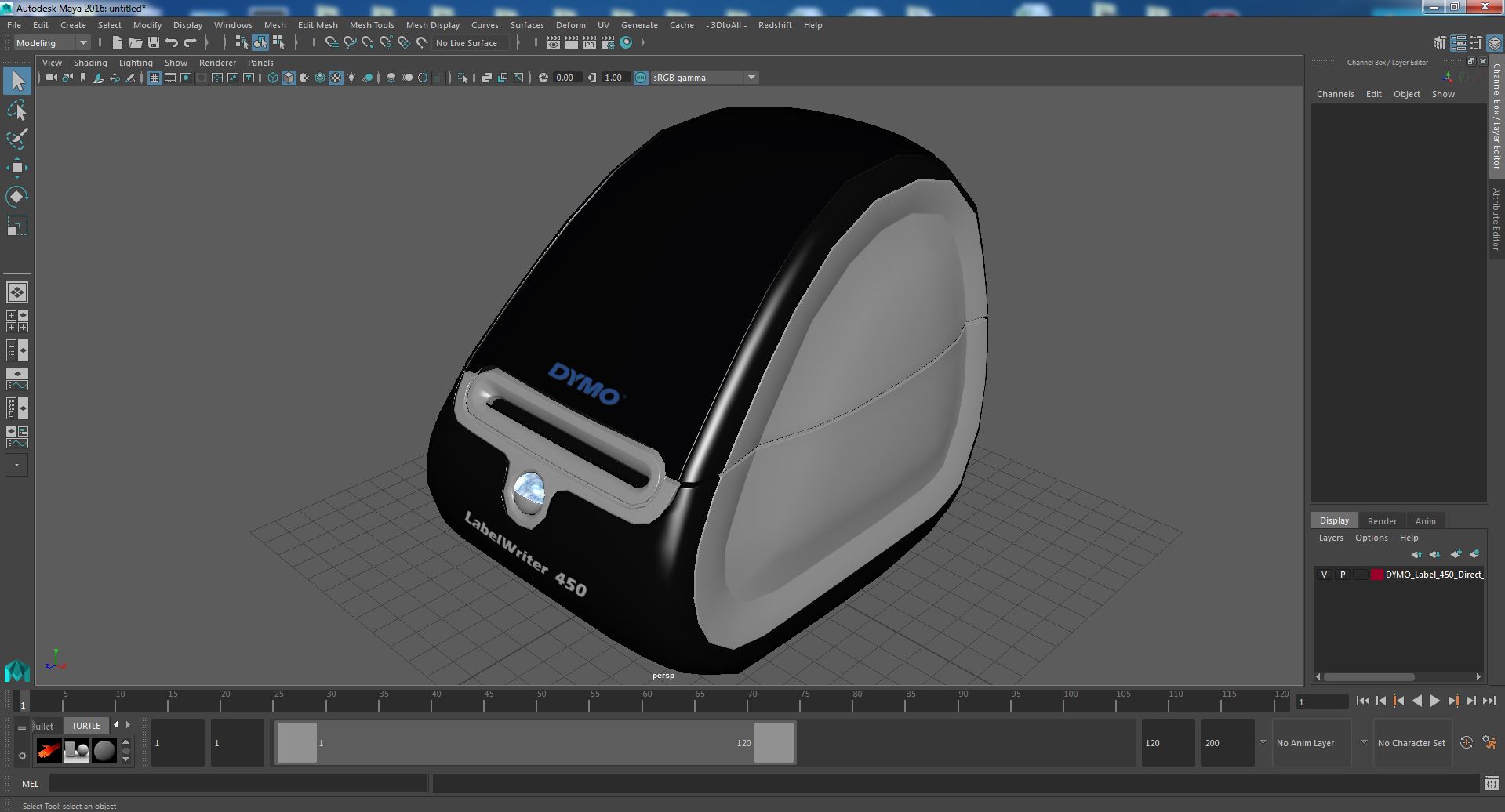
Task: Open a scene file icon
Action: (136, 43)
